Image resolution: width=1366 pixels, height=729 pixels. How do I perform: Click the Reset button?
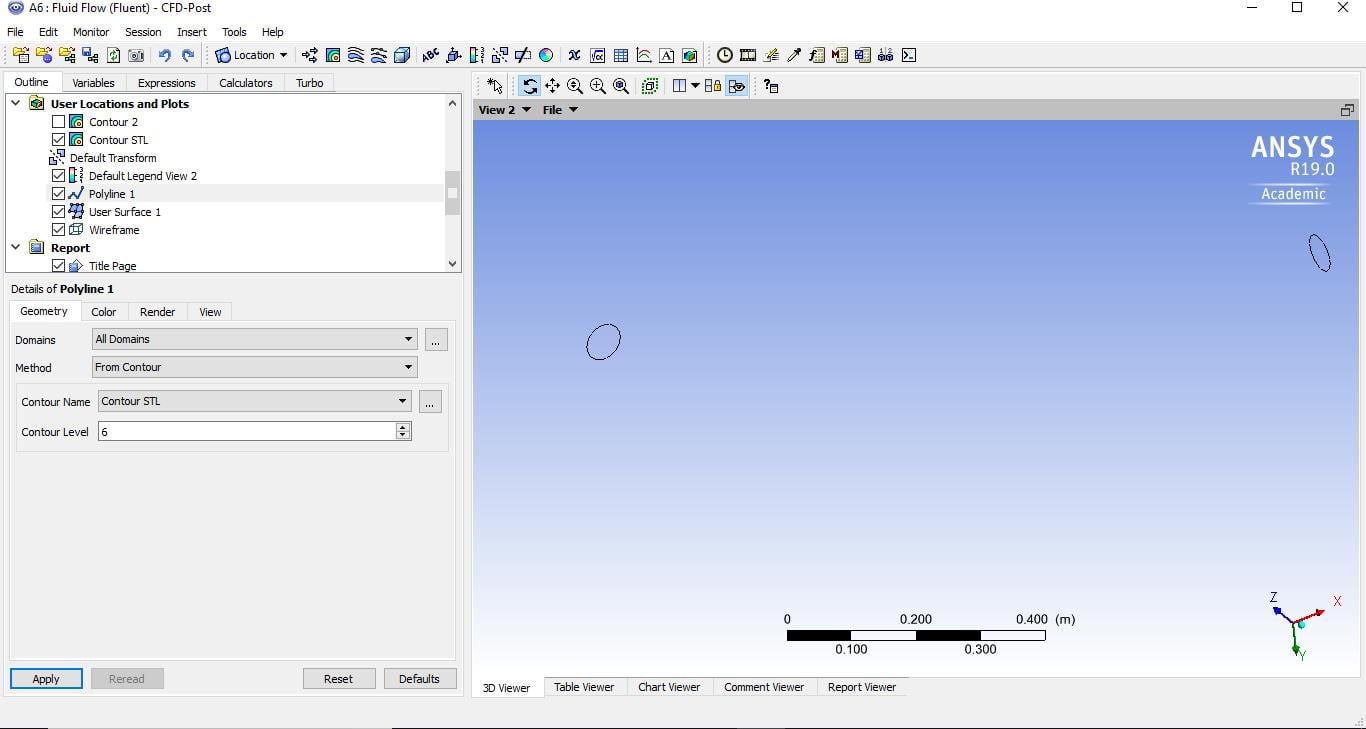(x=339, y=679)
